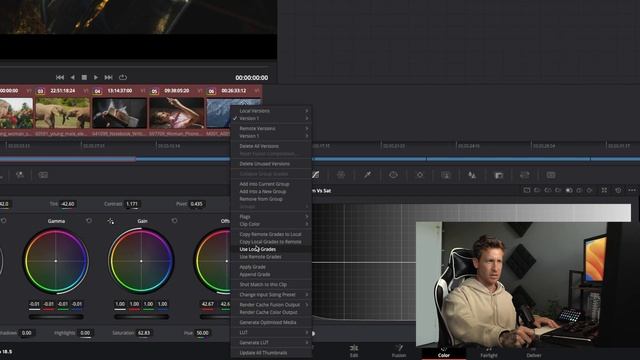Image resolution: width=640 pixels, height=360 pixels.
Task: Expand the LUT submenu
Action: pyautogui.click(x=271, y=333)
